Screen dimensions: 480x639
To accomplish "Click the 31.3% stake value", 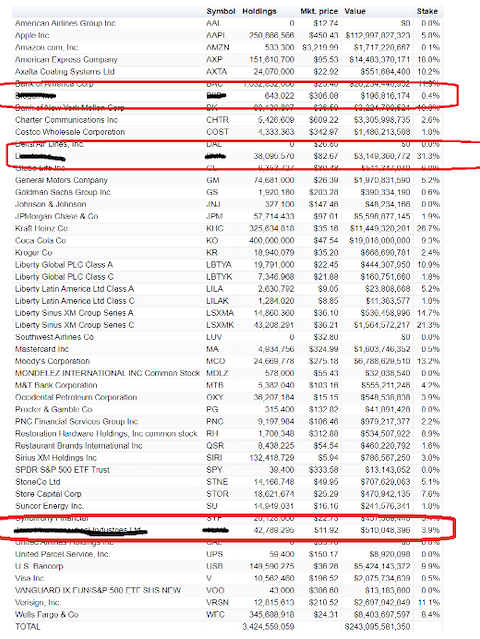I will (x=428, y=156).
